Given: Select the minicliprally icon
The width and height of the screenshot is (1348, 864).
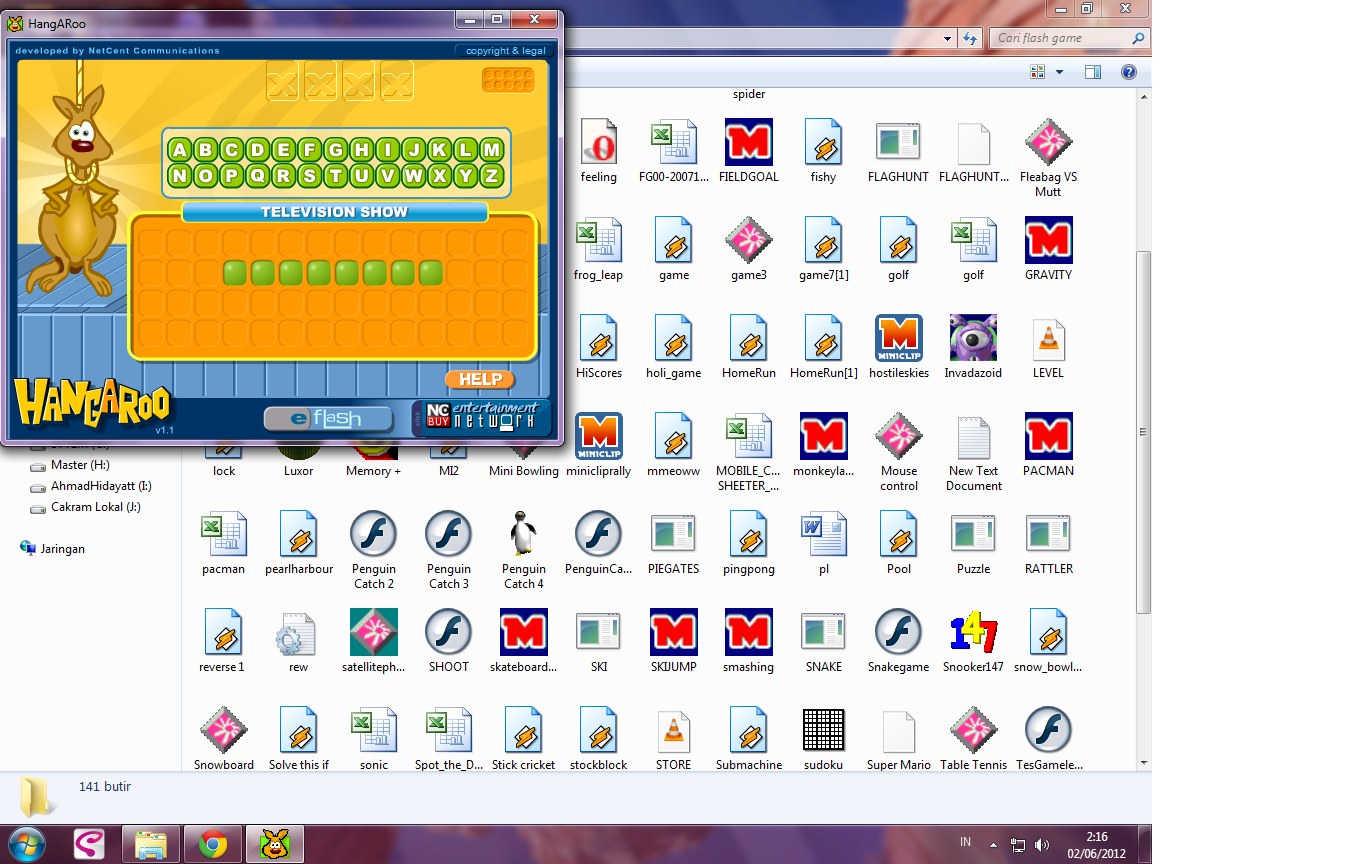Looking at the screenshot, I should 599,446.
